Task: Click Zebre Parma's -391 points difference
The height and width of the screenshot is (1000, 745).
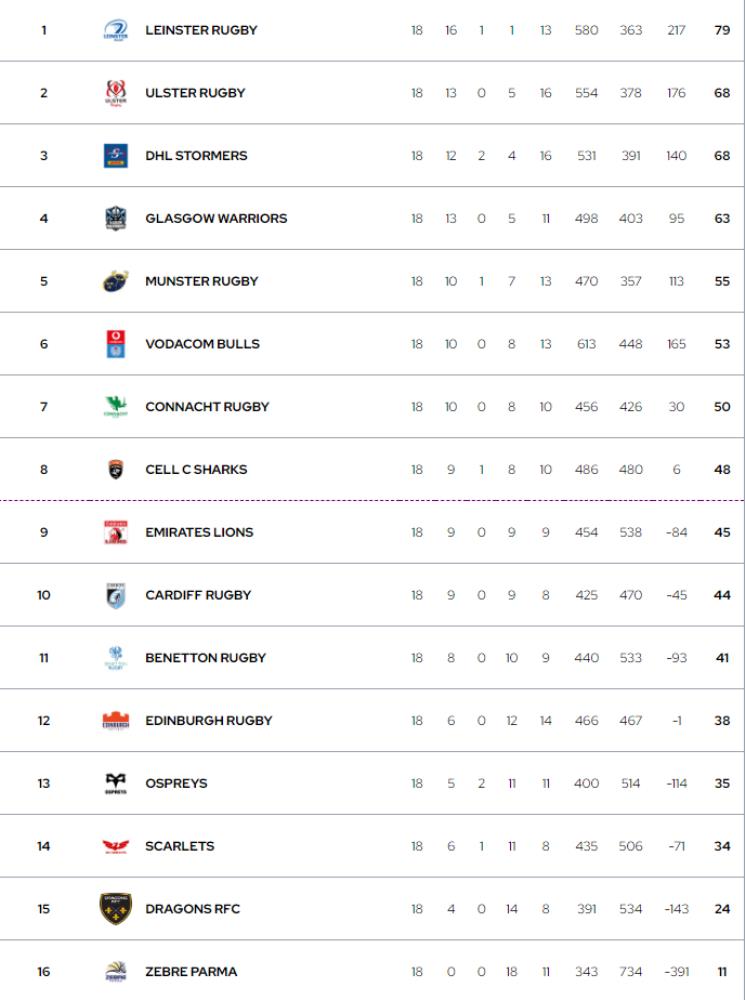Action: [x=677, y=972]
